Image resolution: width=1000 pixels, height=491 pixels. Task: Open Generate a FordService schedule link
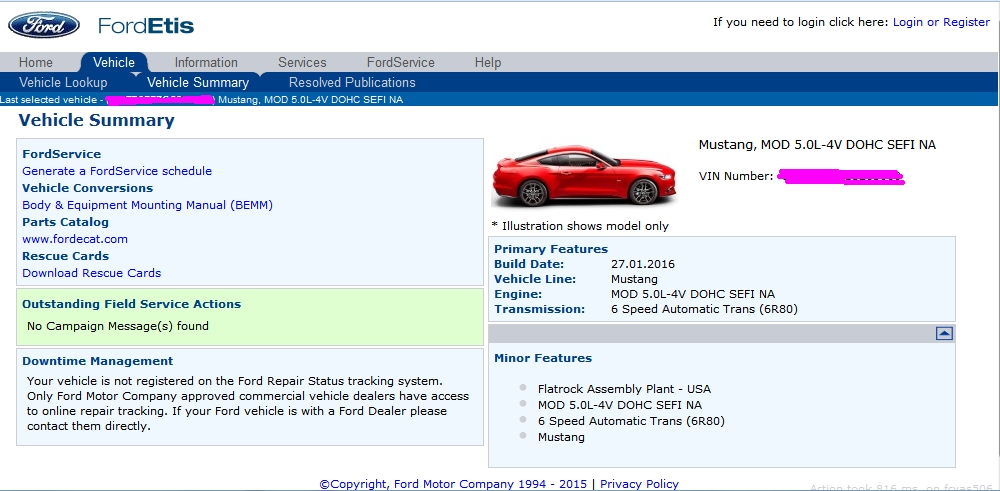(x=117, y=171)
